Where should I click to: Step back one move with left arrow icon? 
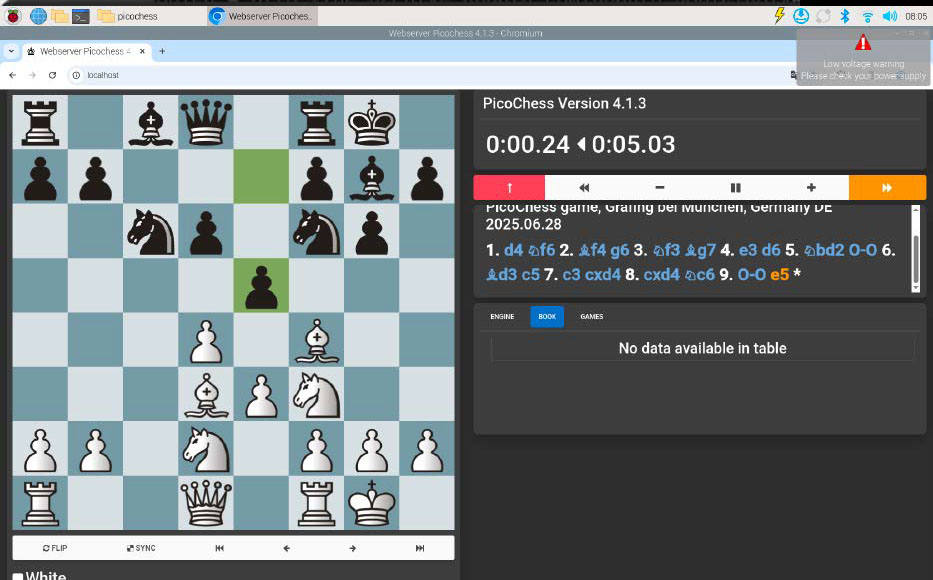(286, 547)
